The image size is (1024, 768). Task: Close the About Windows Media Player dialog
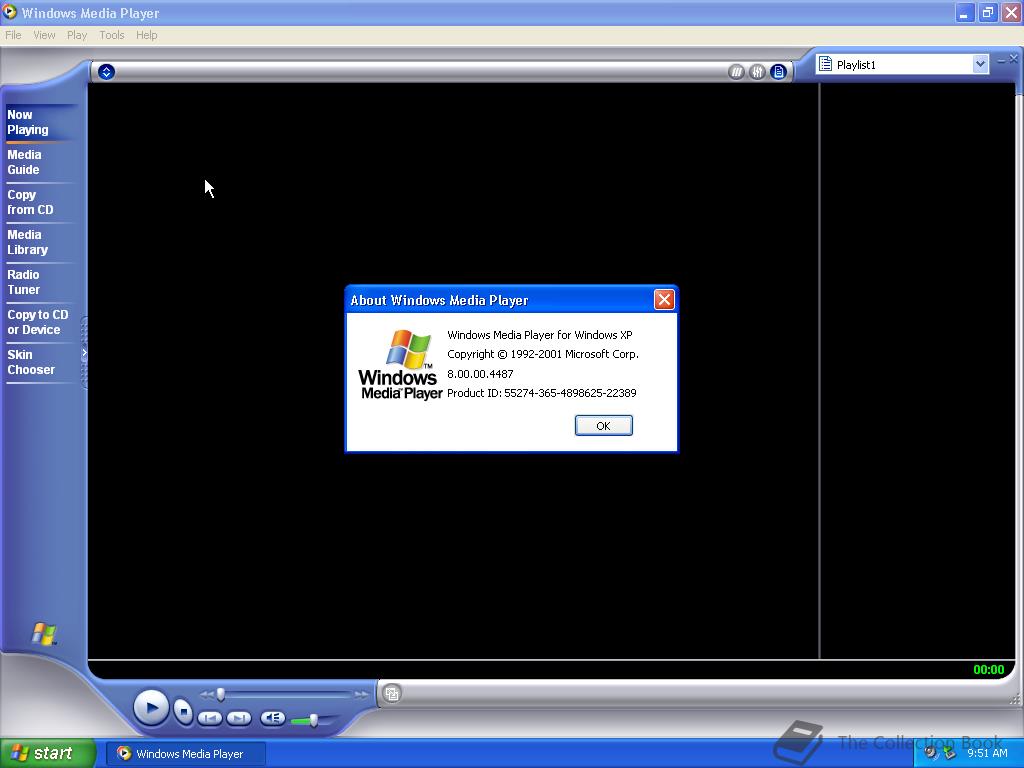[664, 300]
